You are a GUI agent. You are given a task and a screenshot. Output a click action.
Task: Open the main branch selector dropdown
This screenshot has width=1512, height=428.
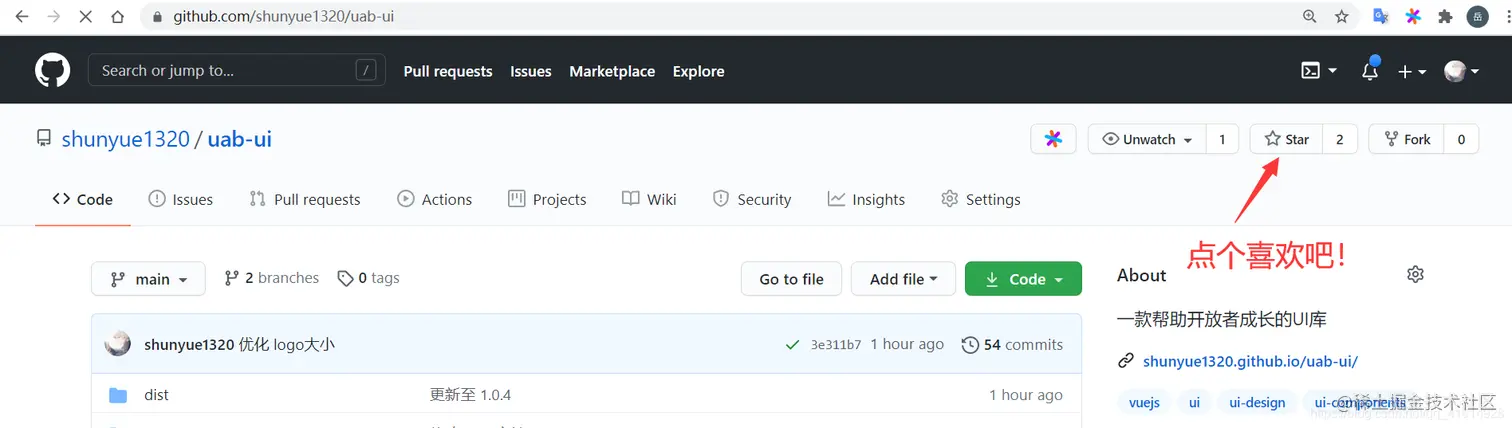148,279
